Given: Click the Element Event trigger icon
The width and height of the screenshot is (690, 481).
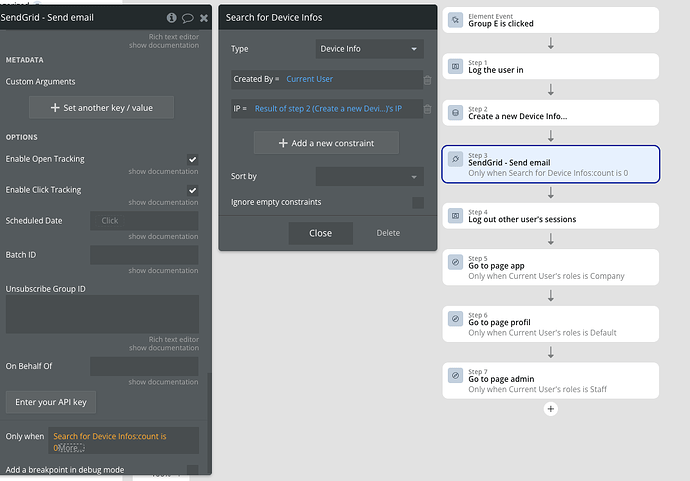Looking at the screenshot, I should pyautogui.click(x=455, y=20).
